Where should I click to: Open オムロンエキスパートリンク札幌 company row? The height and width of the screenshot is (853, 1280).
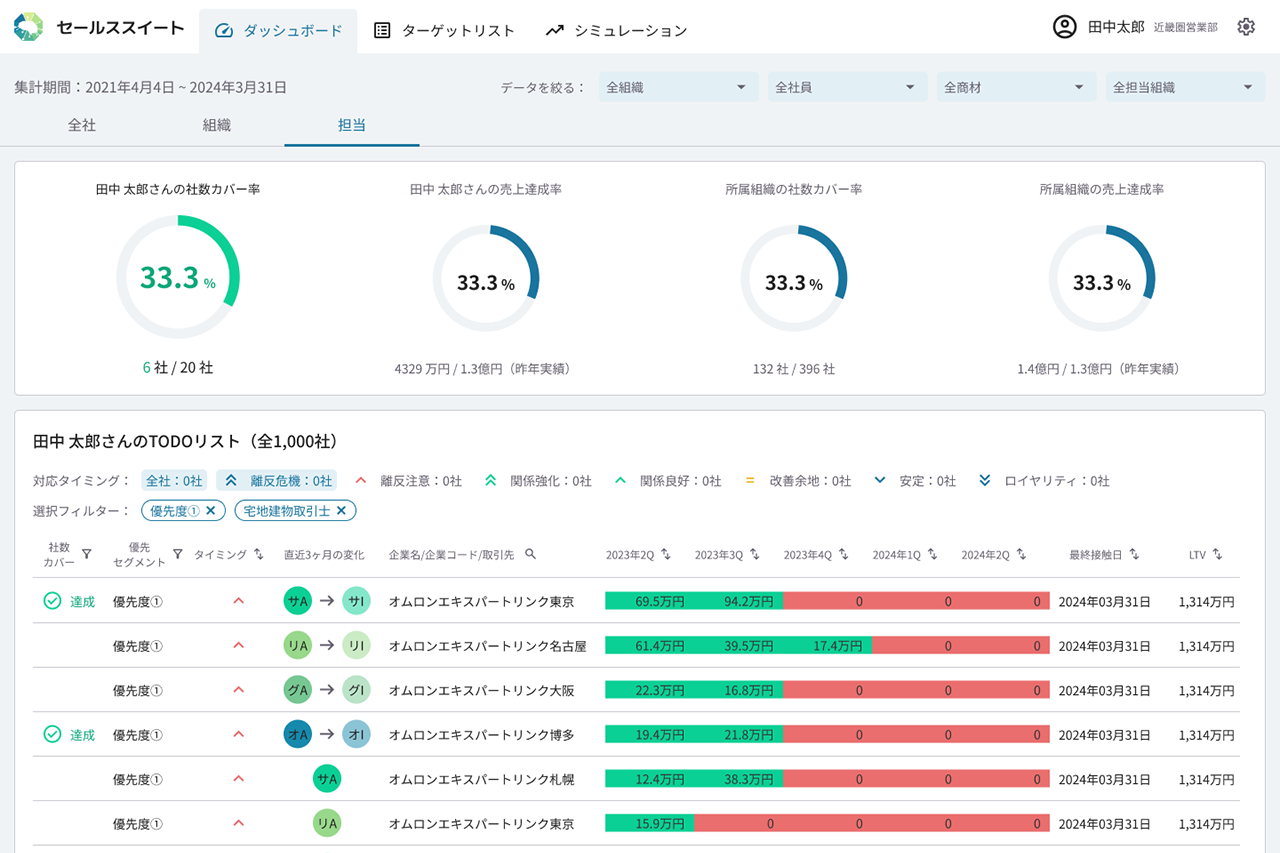636,779
